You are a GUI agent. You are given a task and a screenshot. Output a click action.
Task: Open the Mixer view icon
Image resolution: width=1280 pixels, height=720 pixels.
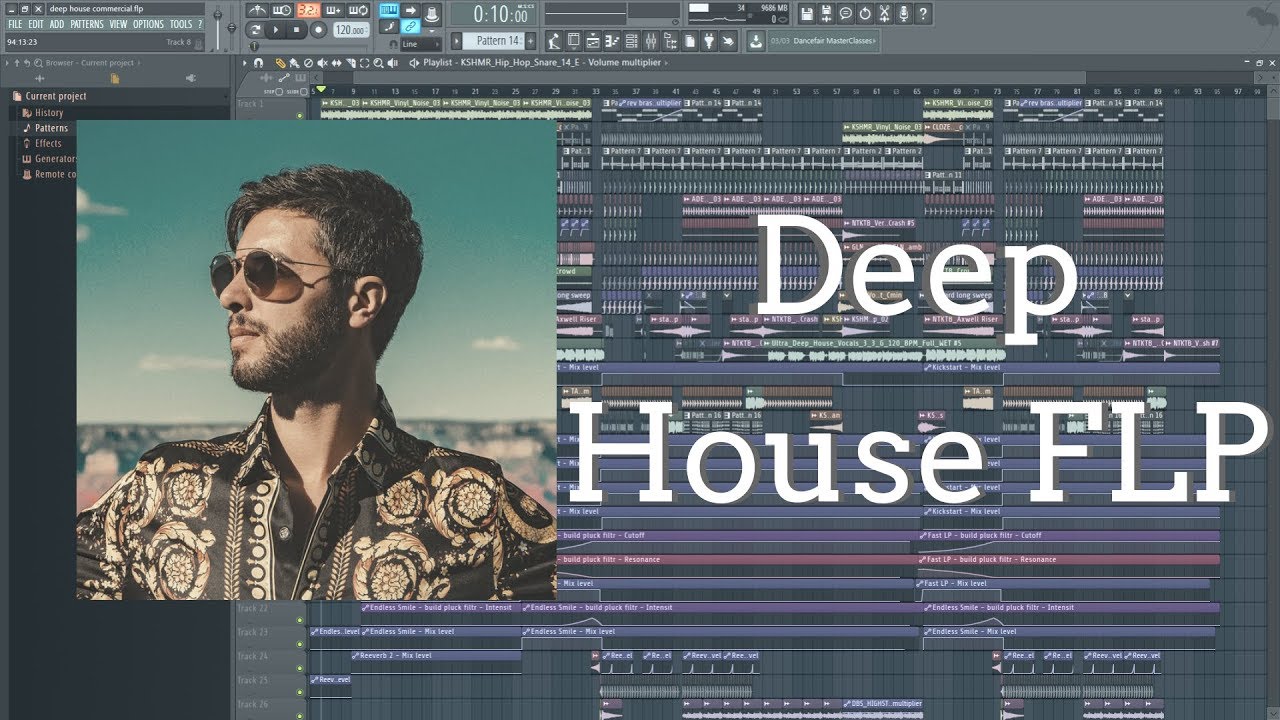pos(651,41)
